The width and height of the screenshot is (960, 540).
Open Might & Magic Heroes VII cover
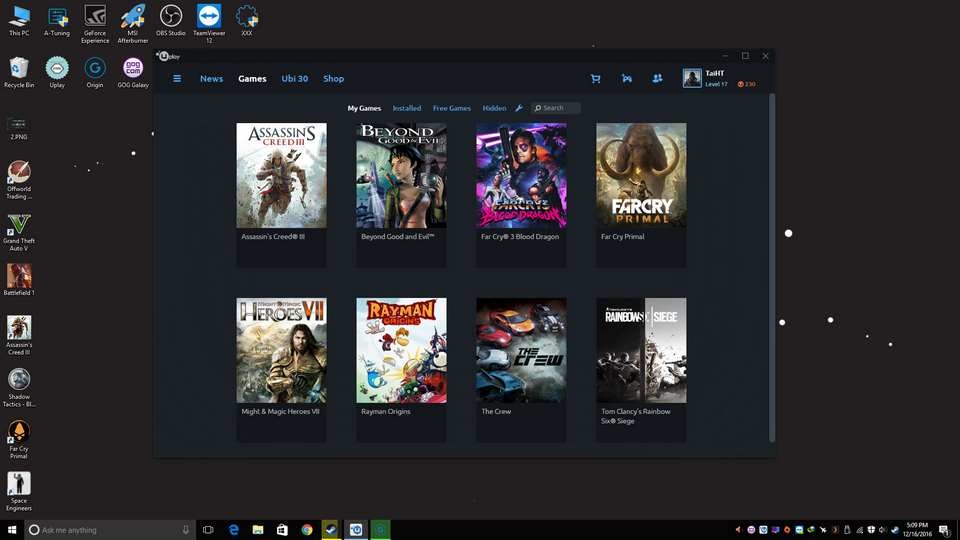[x=282, y=351]
